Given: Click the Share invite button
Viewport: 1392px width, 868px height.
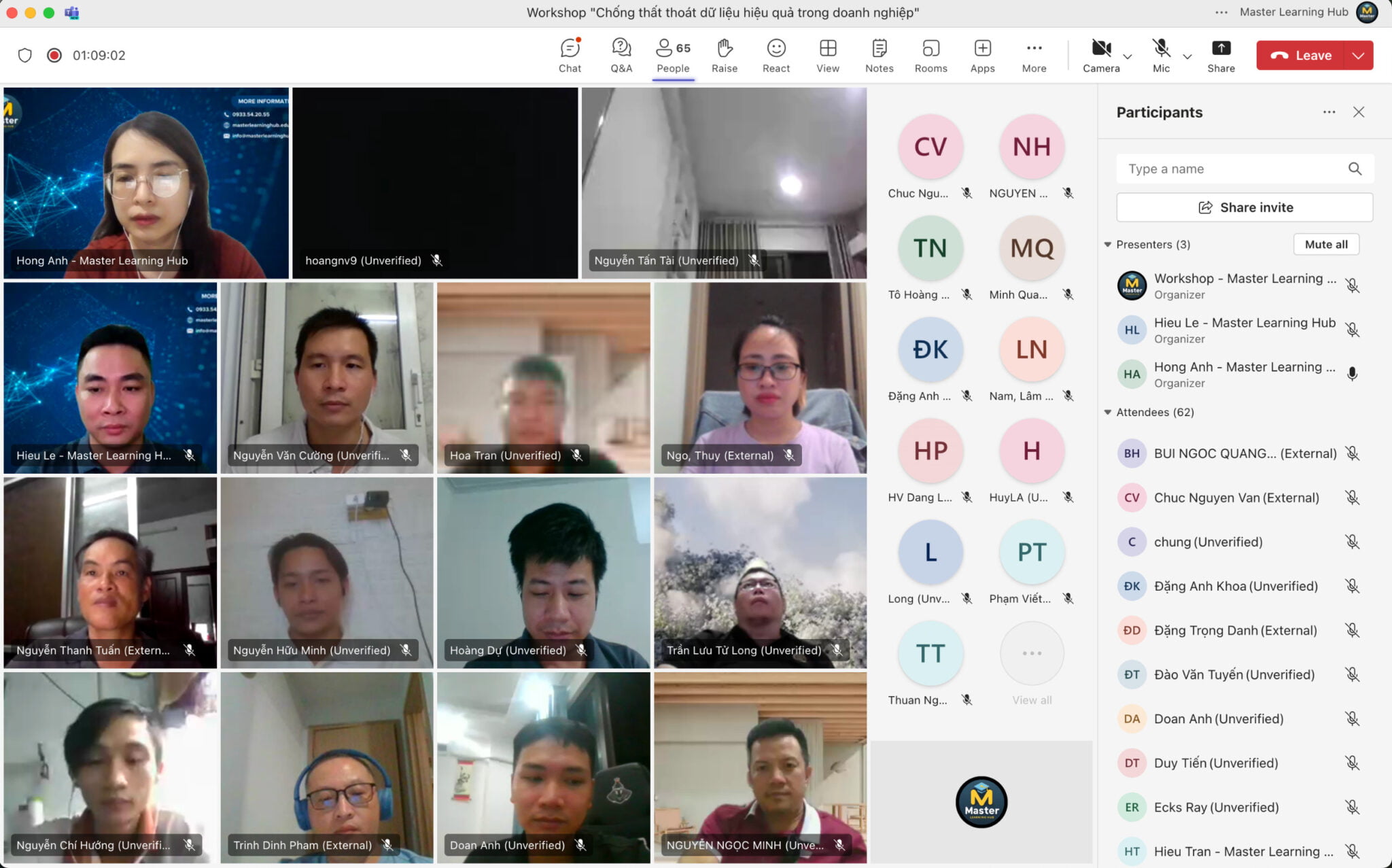Looking at the screenshot, I should click(1244, 207).
